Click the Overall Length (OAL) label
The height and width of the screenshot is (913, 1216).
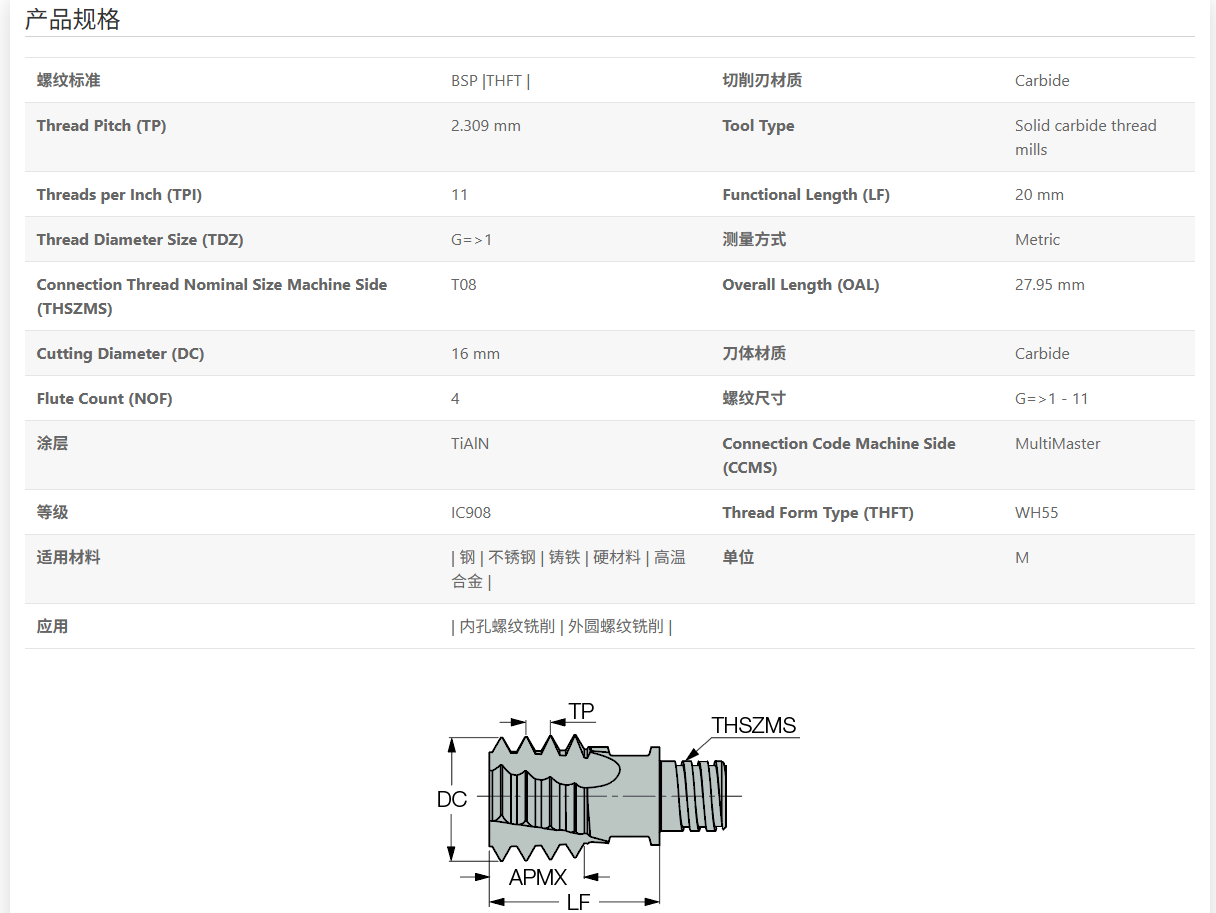click(x=800, y=284)
